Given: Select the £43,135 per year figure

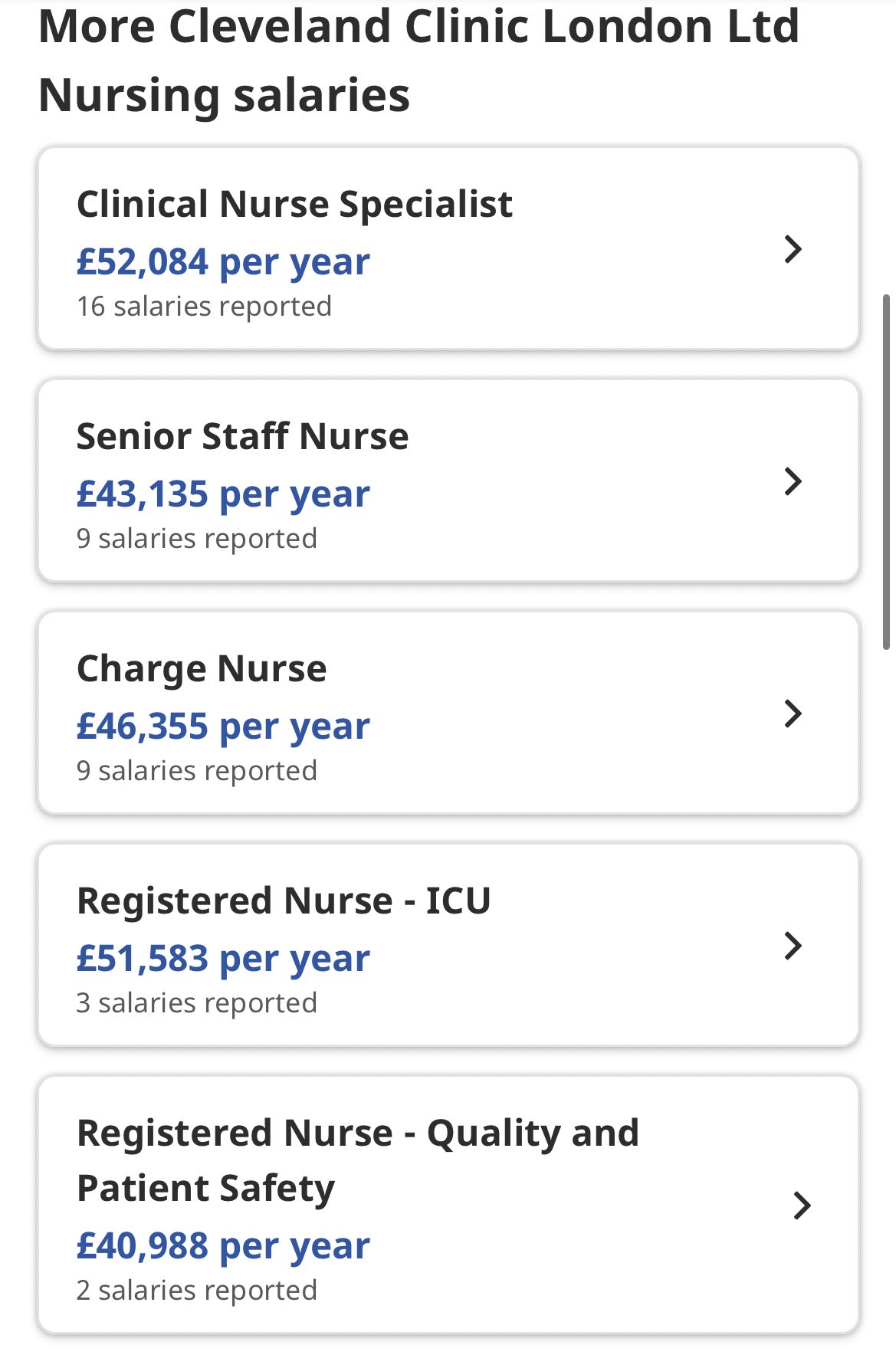Looking at the screenshot, I should click(223, 494).
